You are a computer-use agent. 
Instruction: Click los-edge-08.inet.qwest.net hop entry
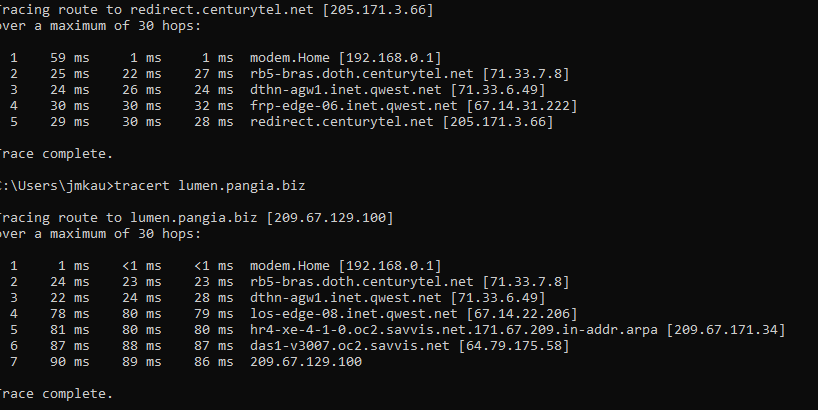(x=354, y=313)
